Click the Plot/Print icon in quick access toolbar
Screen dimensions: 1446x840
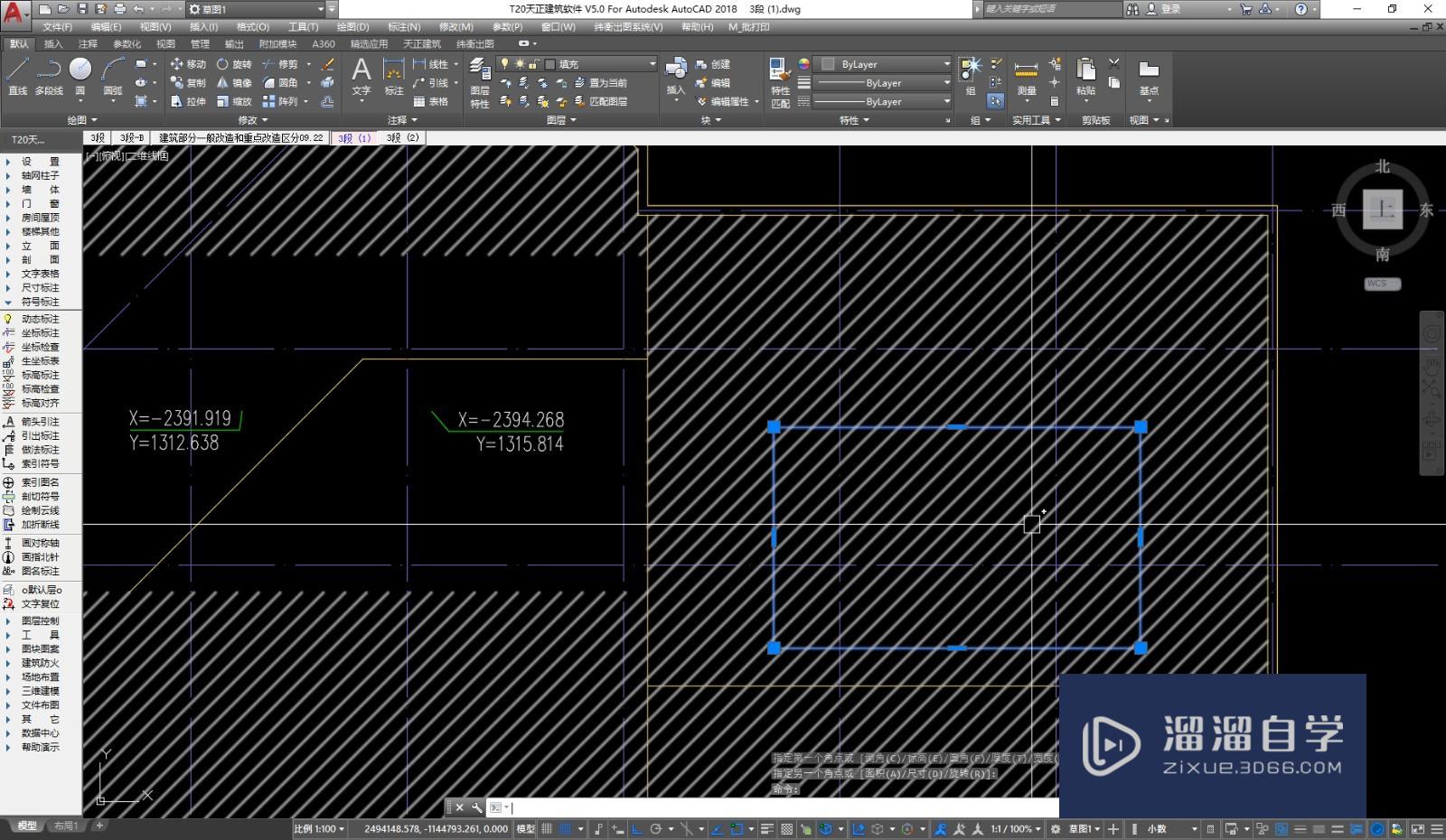tap(119, 9)
